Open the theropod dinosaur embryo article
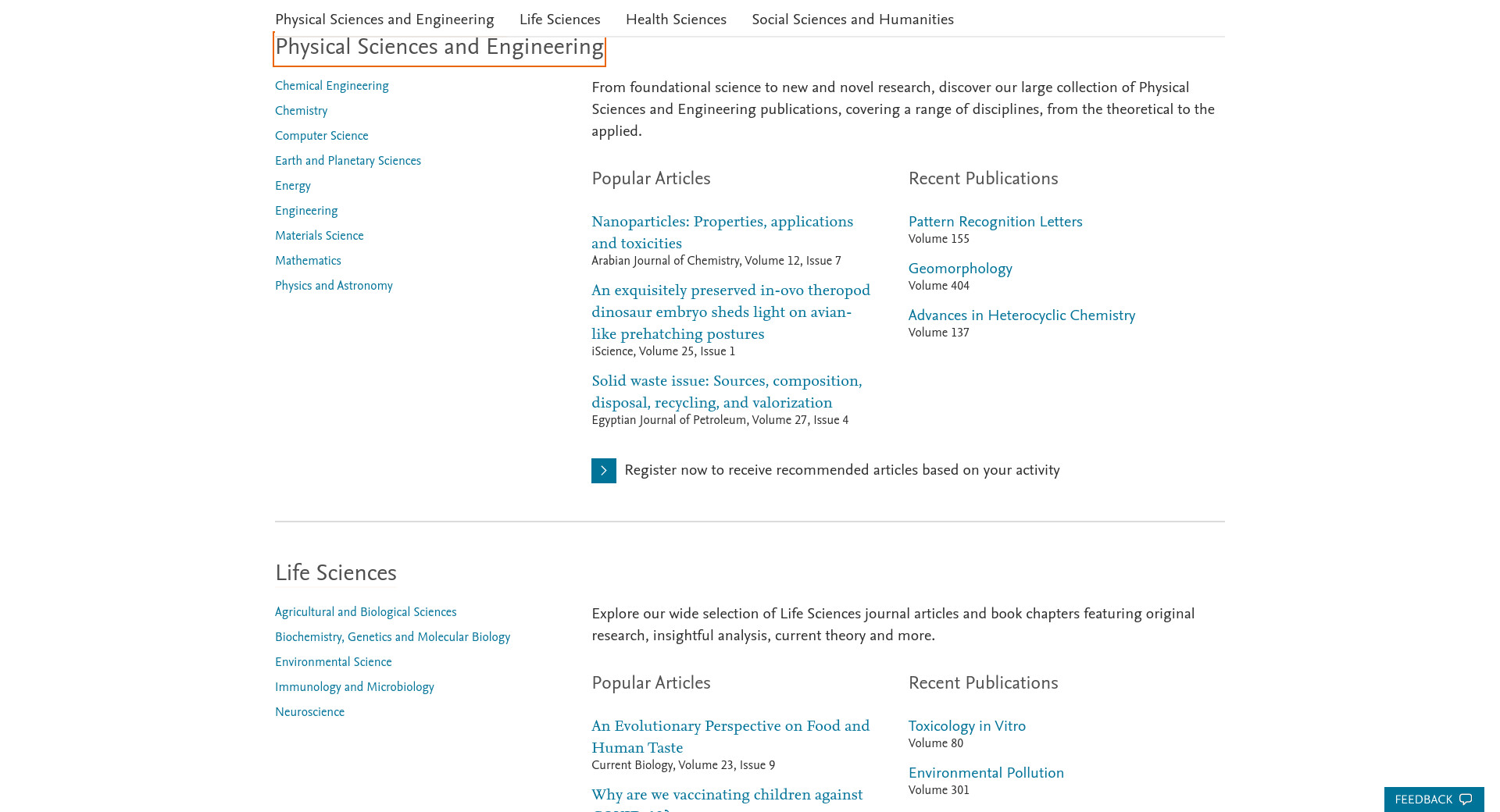This screenshot has height=812, width=1500. pyautogui.click(x=730, y=312)
